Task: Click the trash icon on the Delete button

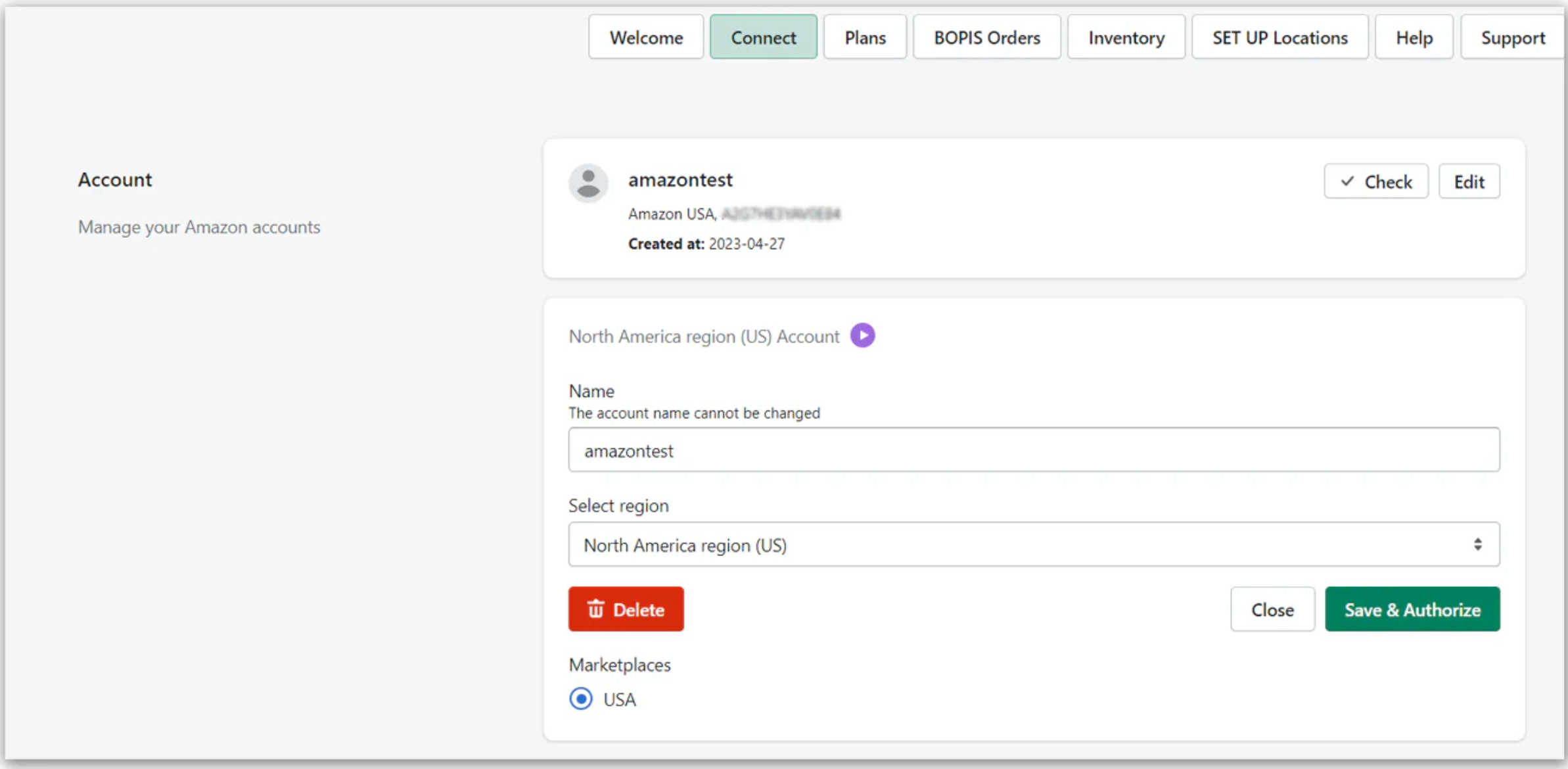Action: [x=596, y=609]
